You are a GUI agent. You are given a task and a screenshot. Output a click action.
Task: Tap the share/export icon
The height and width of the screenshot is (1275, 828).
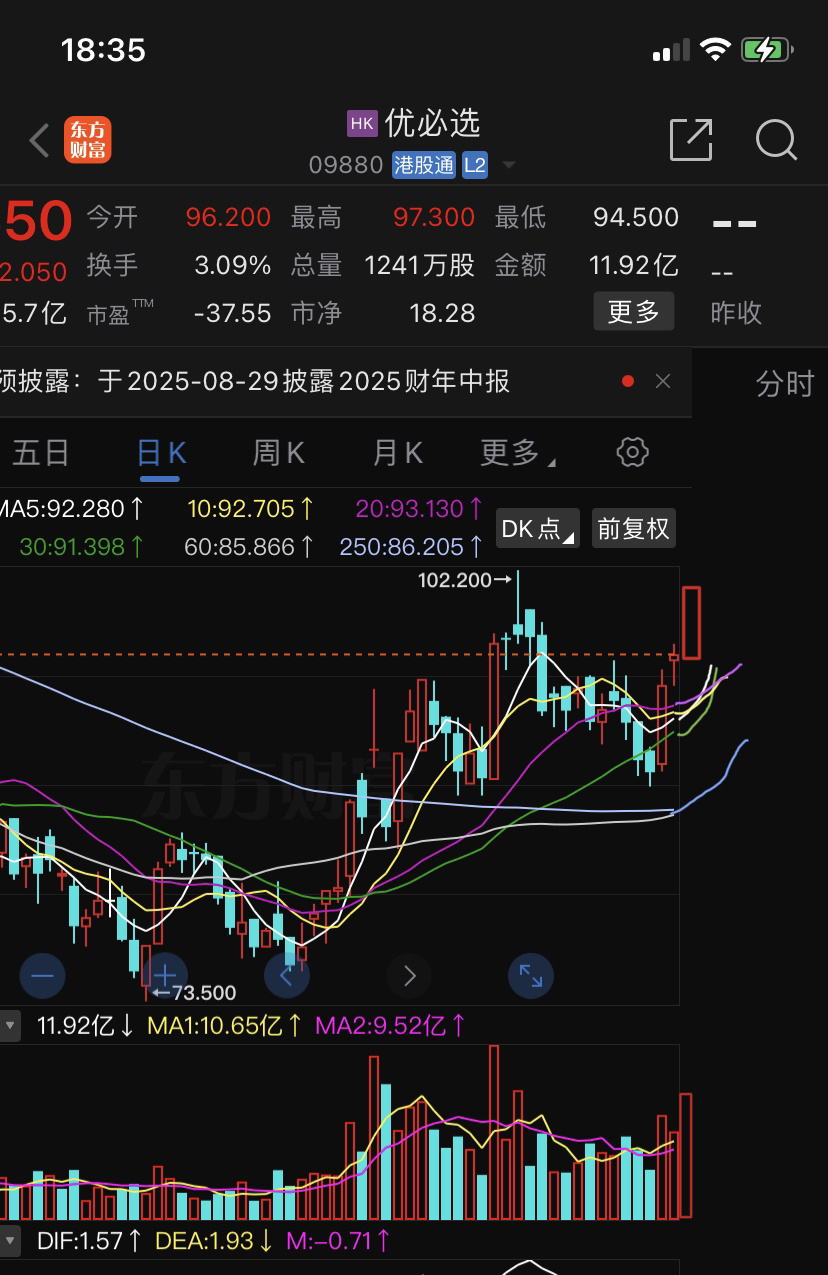[x=691, y=139]
